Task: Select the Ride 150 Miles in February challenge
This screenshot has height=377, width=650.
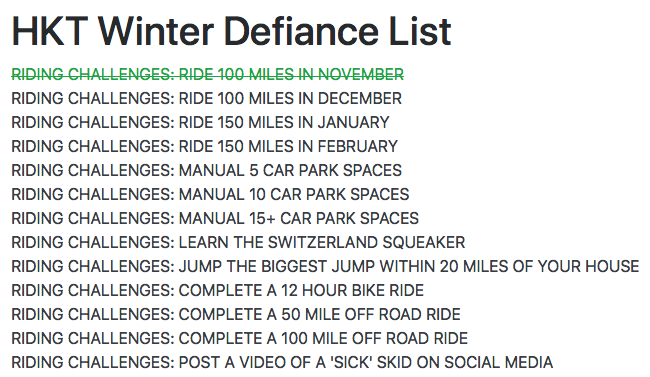Action: pos(204,147)
